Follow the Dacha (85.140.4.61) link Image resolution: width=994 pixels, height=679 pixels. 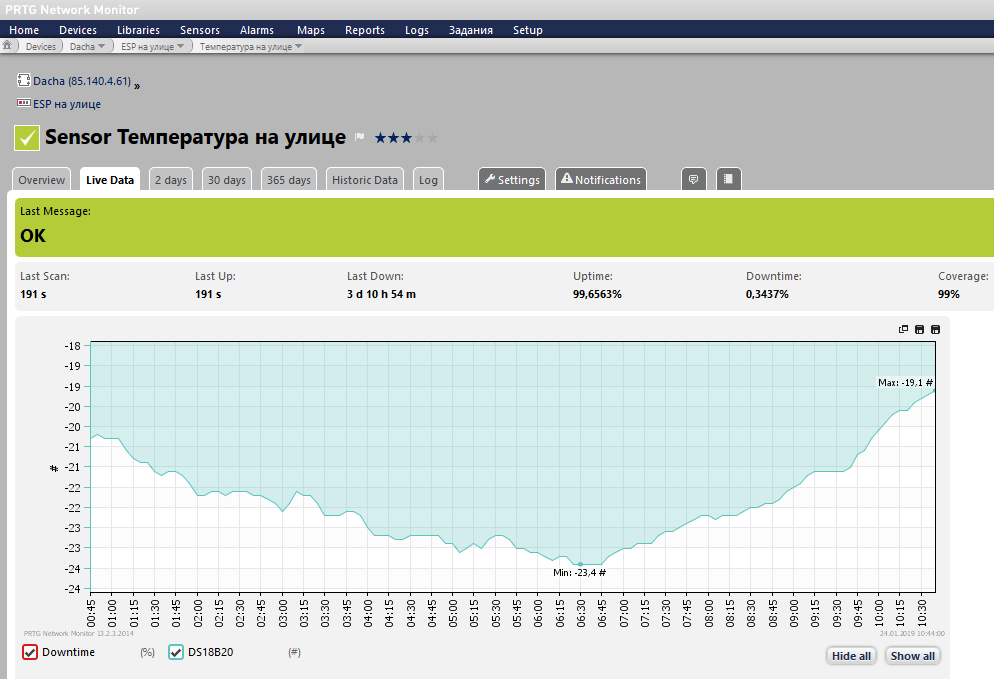point(82,81)
